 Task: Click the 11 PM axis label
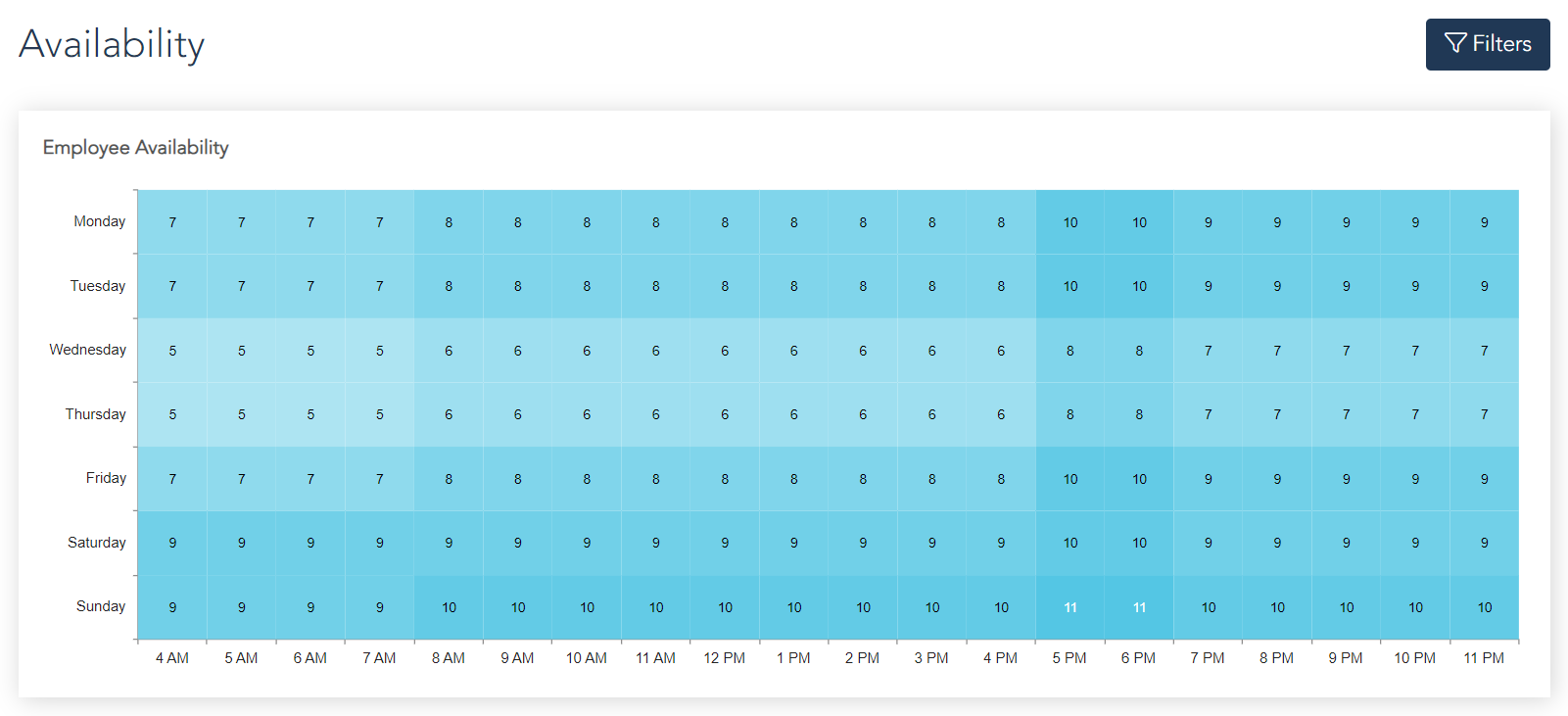[1484, 658]
